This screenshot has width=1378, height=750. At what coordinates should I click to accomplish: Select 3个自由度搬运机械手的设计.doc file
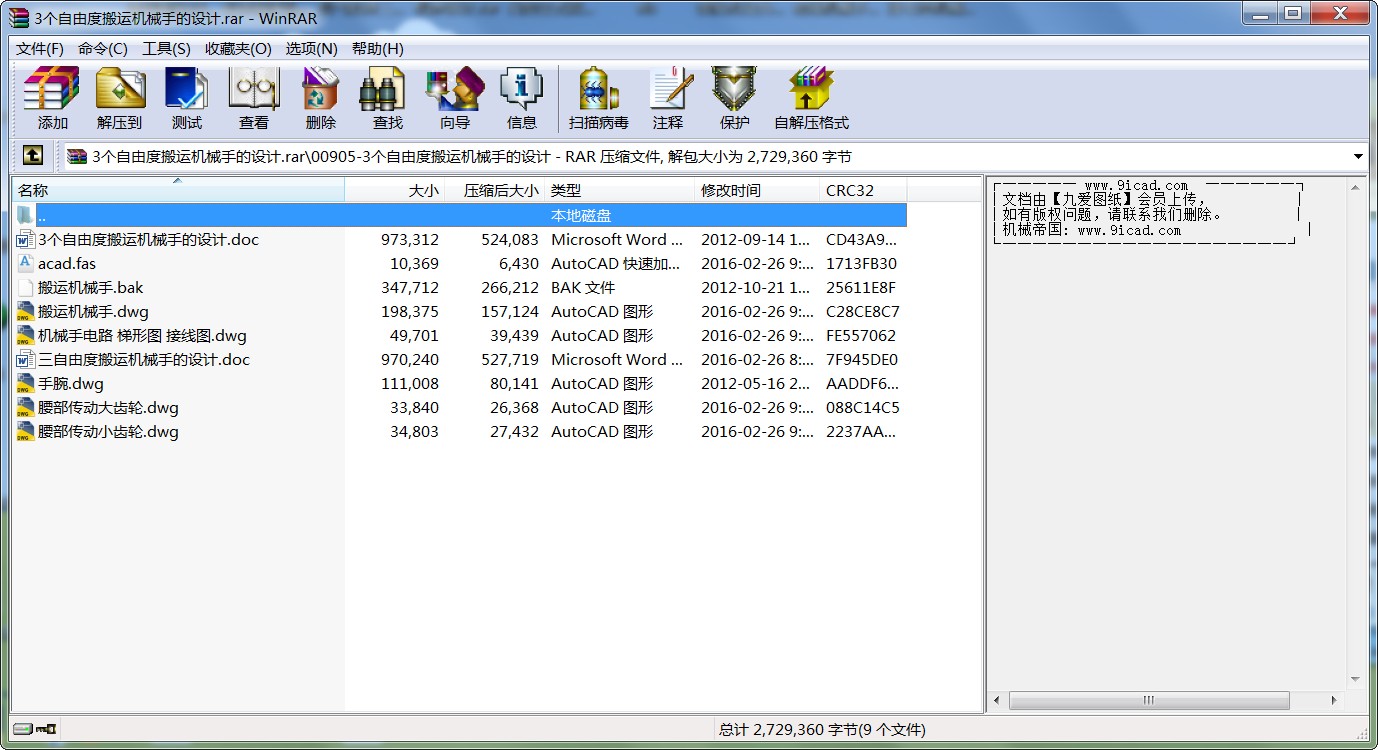coord(148,240)
